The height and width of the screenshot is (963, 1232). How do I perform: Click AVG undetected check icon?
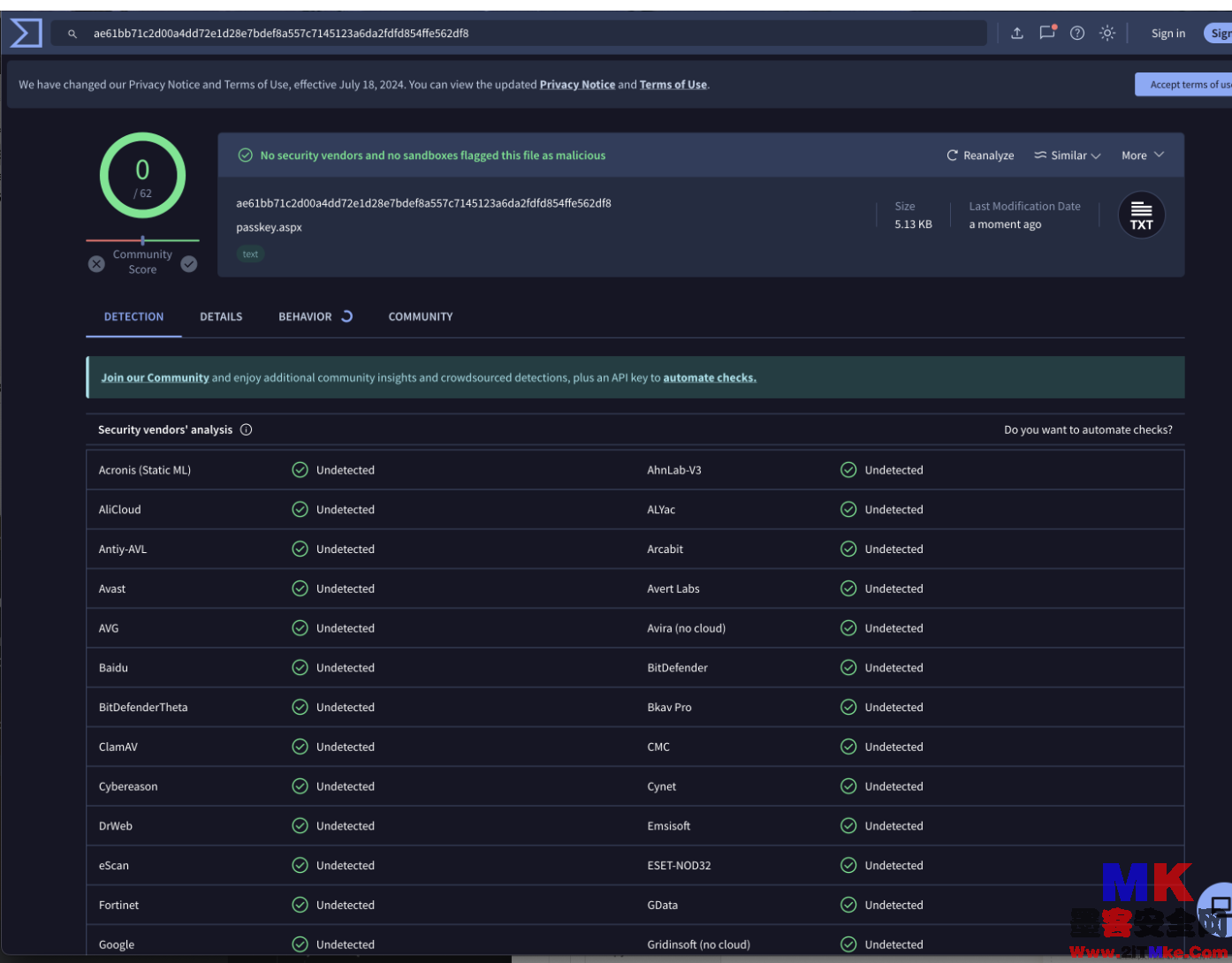300,628
